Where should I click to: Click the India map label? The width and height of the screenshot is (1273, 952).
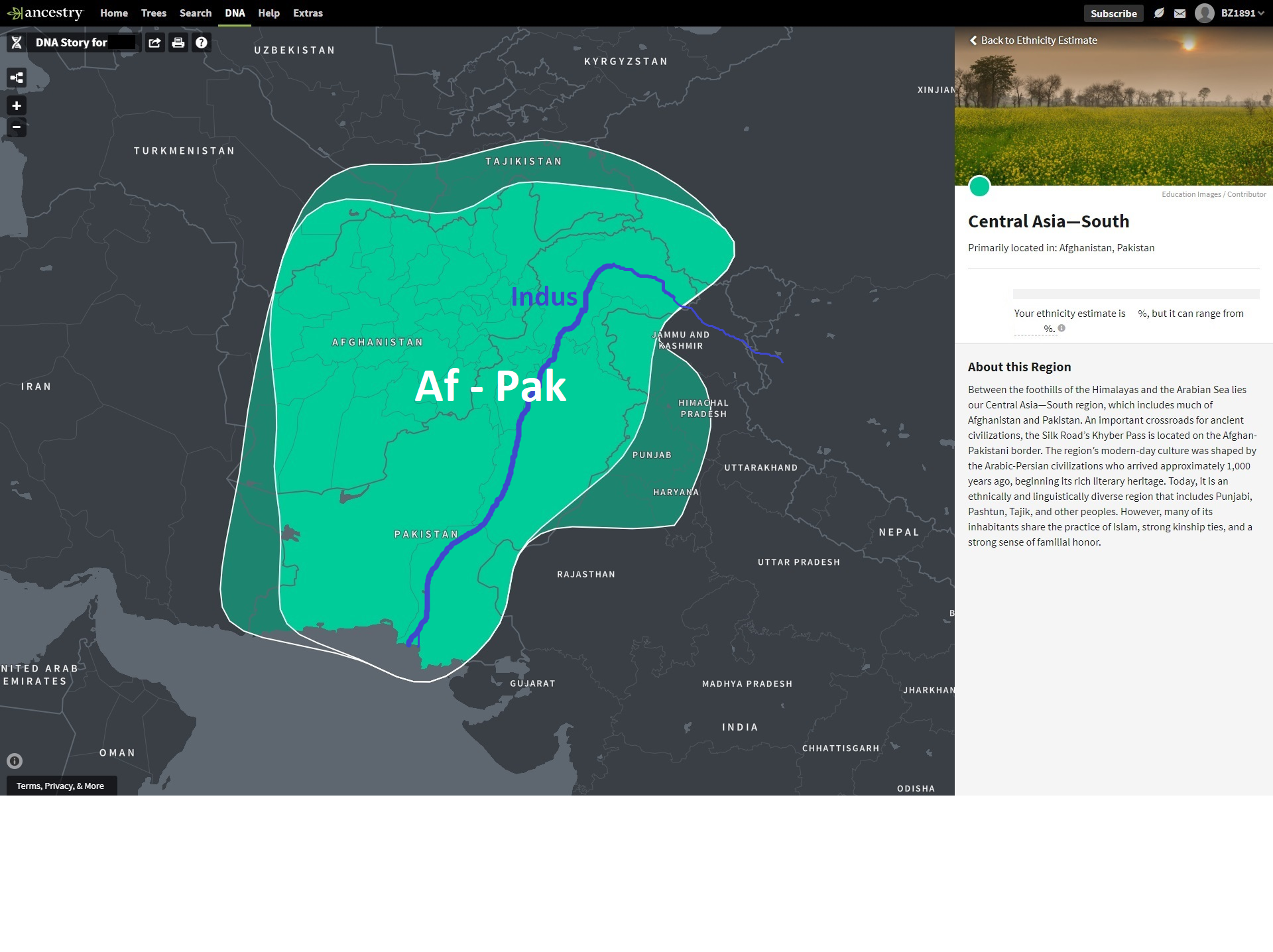point(740,727)
